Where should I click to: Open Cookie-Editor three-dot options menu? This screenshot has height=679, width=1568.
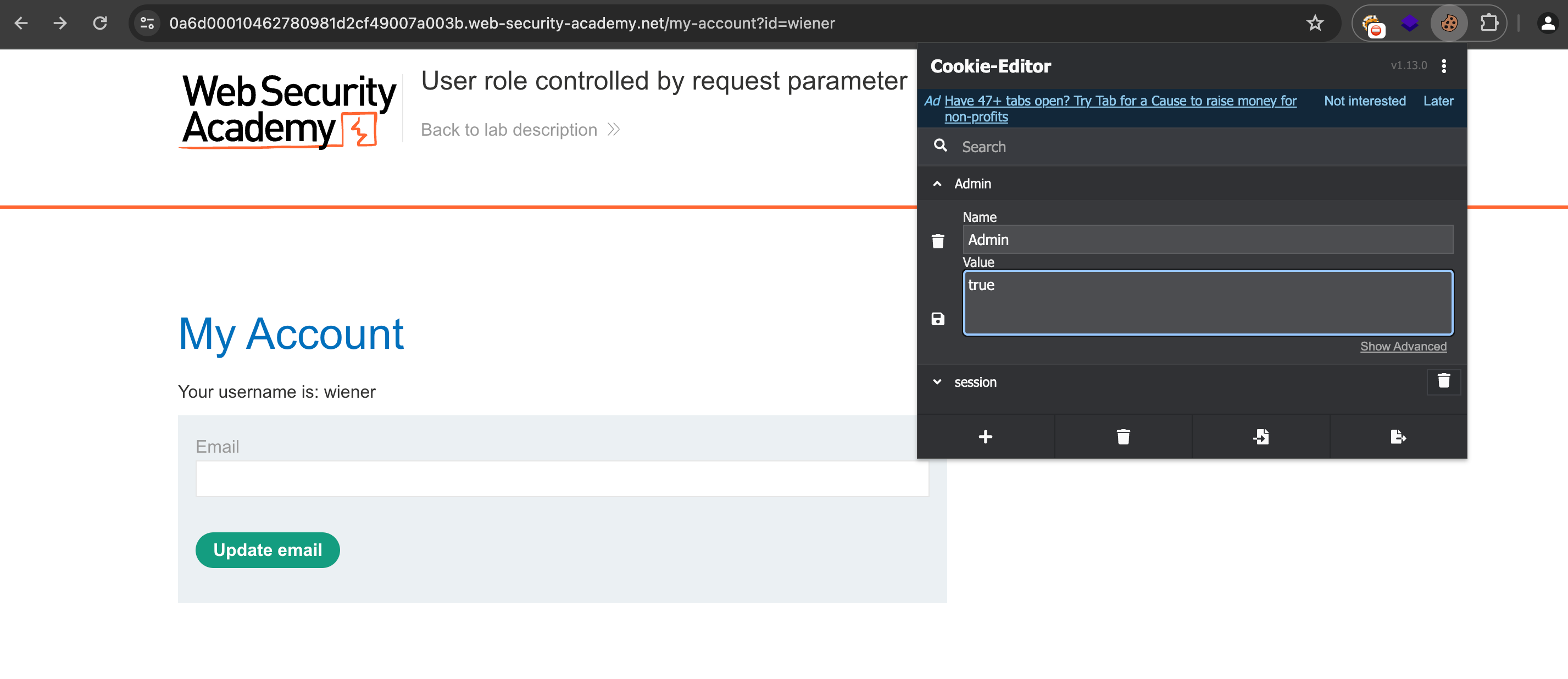pyautogui.click(x=1444, y=66)
